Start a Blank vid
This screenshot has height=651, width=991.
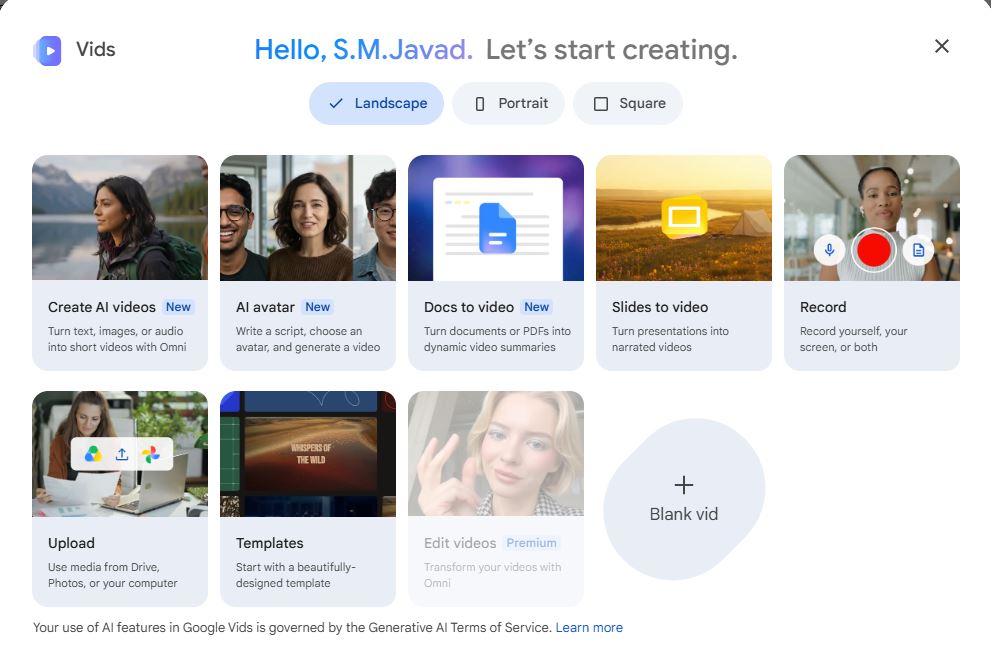point(684,499)
